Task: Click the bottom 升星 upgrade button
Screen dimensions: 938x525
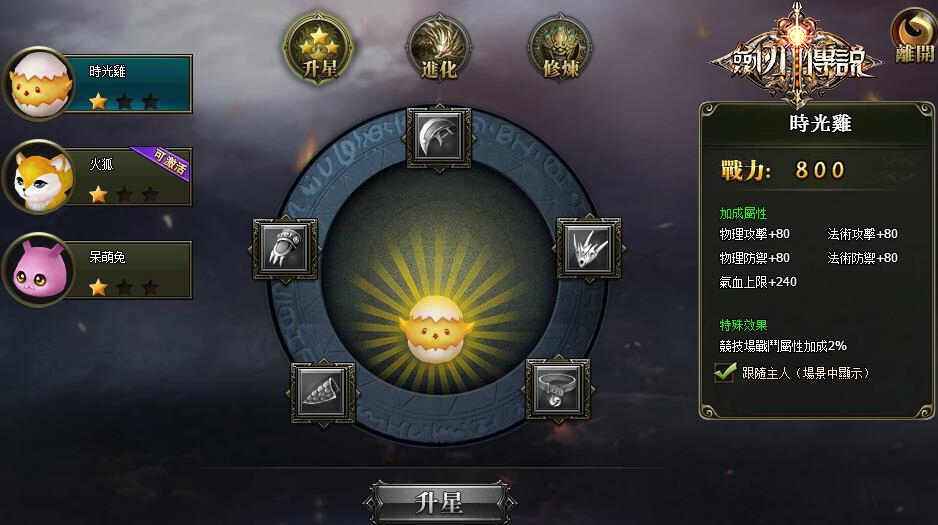Action: click(x=440, y=502)
